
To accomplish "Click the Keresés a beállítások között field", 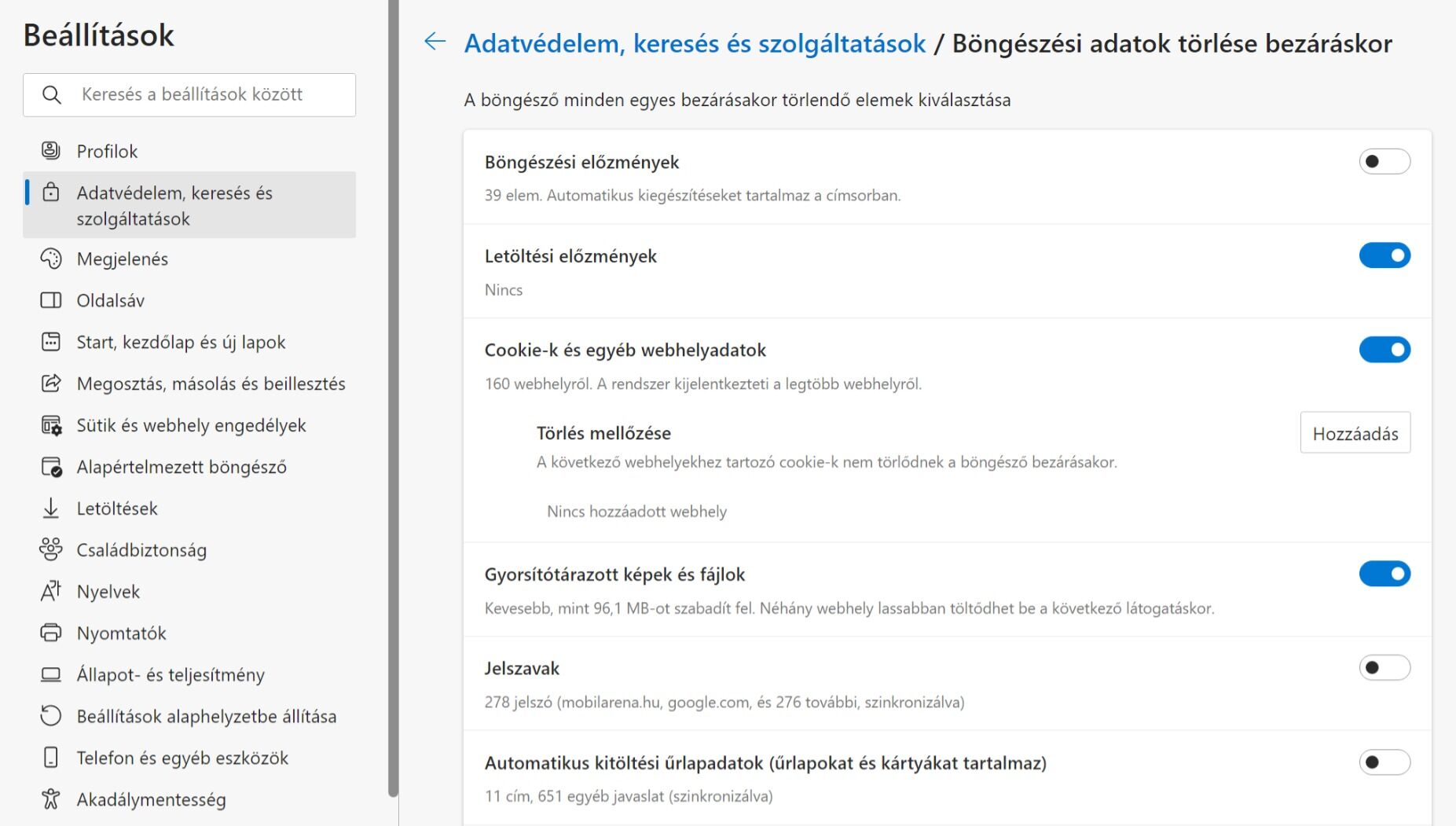I will [x=189, y=95].
